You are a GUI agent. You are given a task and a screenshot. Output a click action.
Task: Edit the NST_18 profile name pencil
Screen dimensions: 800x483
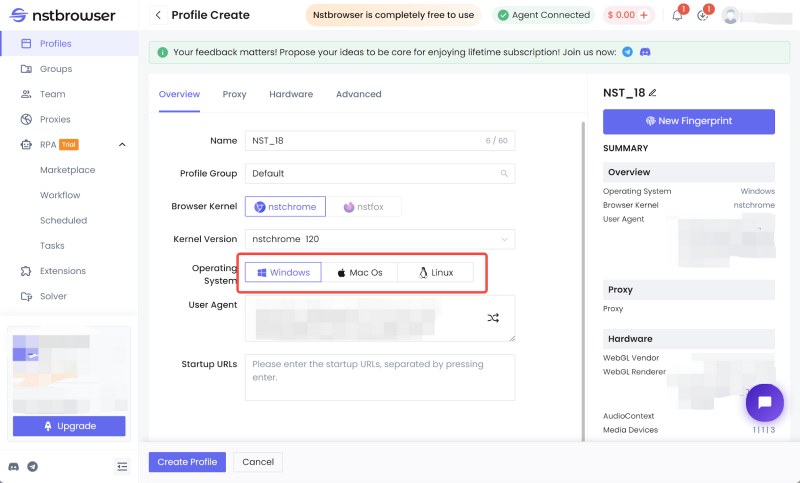[x=653, y=93]
